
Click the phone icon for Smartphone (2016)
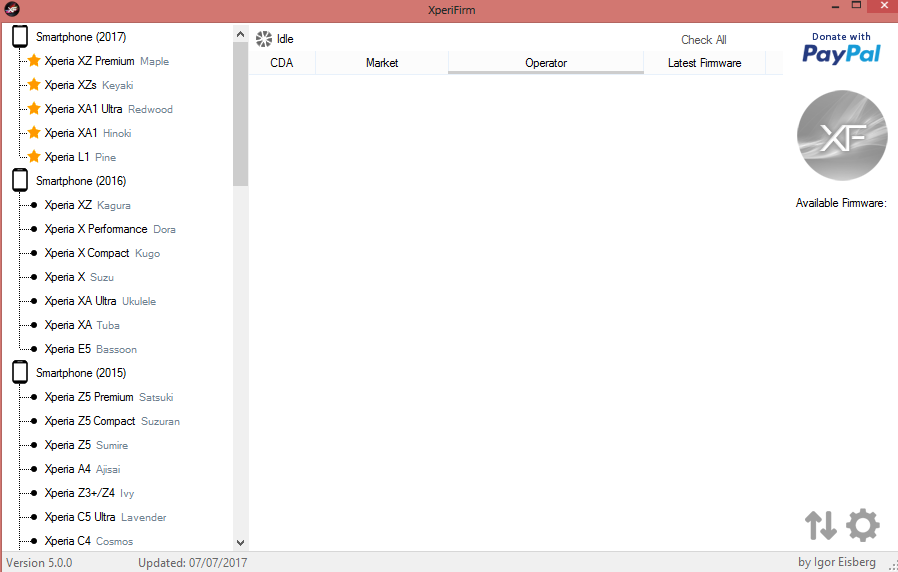click(x=20, y=181)
